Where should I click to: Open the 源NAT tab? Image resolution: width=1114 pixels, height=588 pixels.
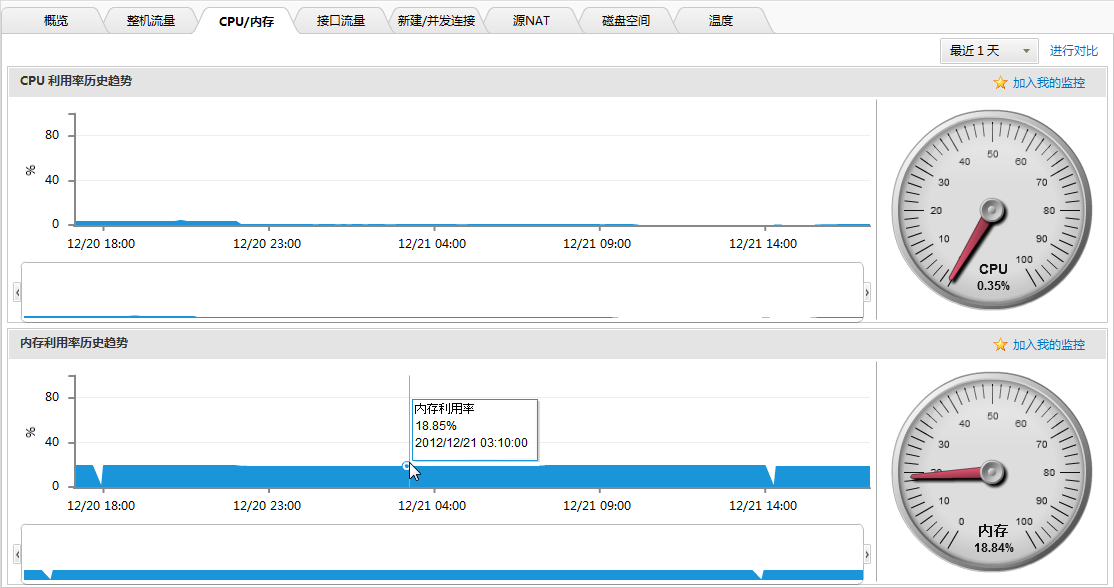531,21
